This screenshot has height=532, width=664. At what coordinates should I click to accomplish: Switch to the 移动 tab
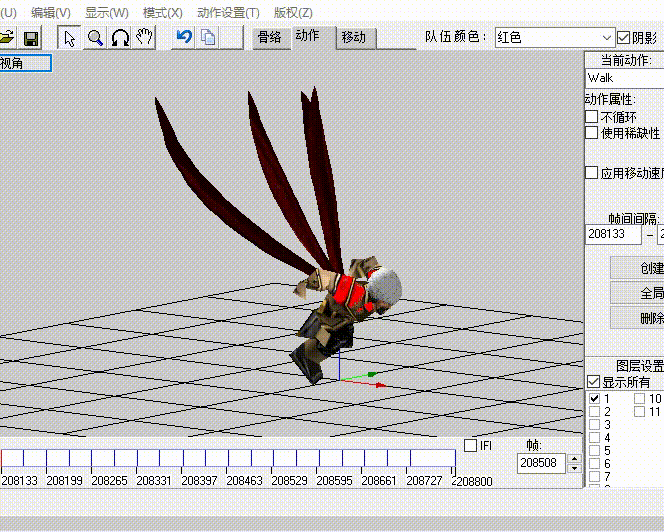click(354, 38)
